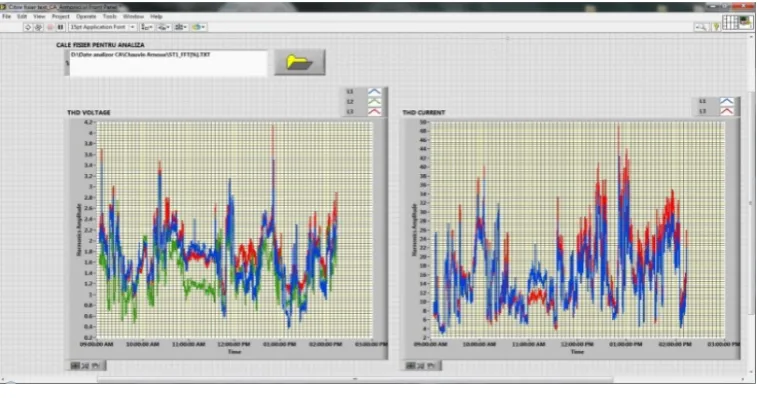The height and width of the screenshot is (398, 757).
Task: Click the VI icon in the corner
Action: click(746, 22)
